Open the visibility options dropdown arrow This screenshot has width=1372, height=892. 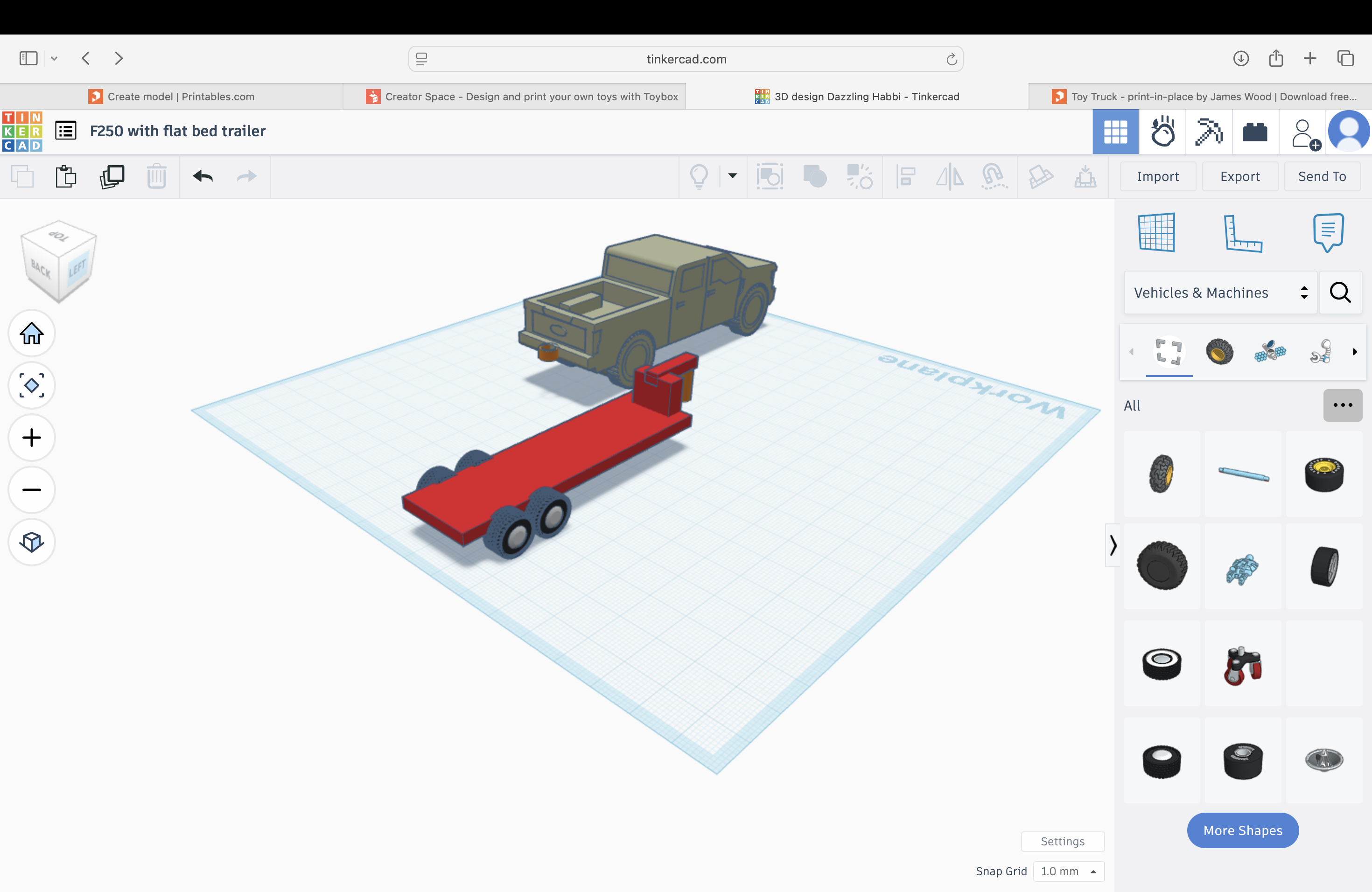point(732,176)
